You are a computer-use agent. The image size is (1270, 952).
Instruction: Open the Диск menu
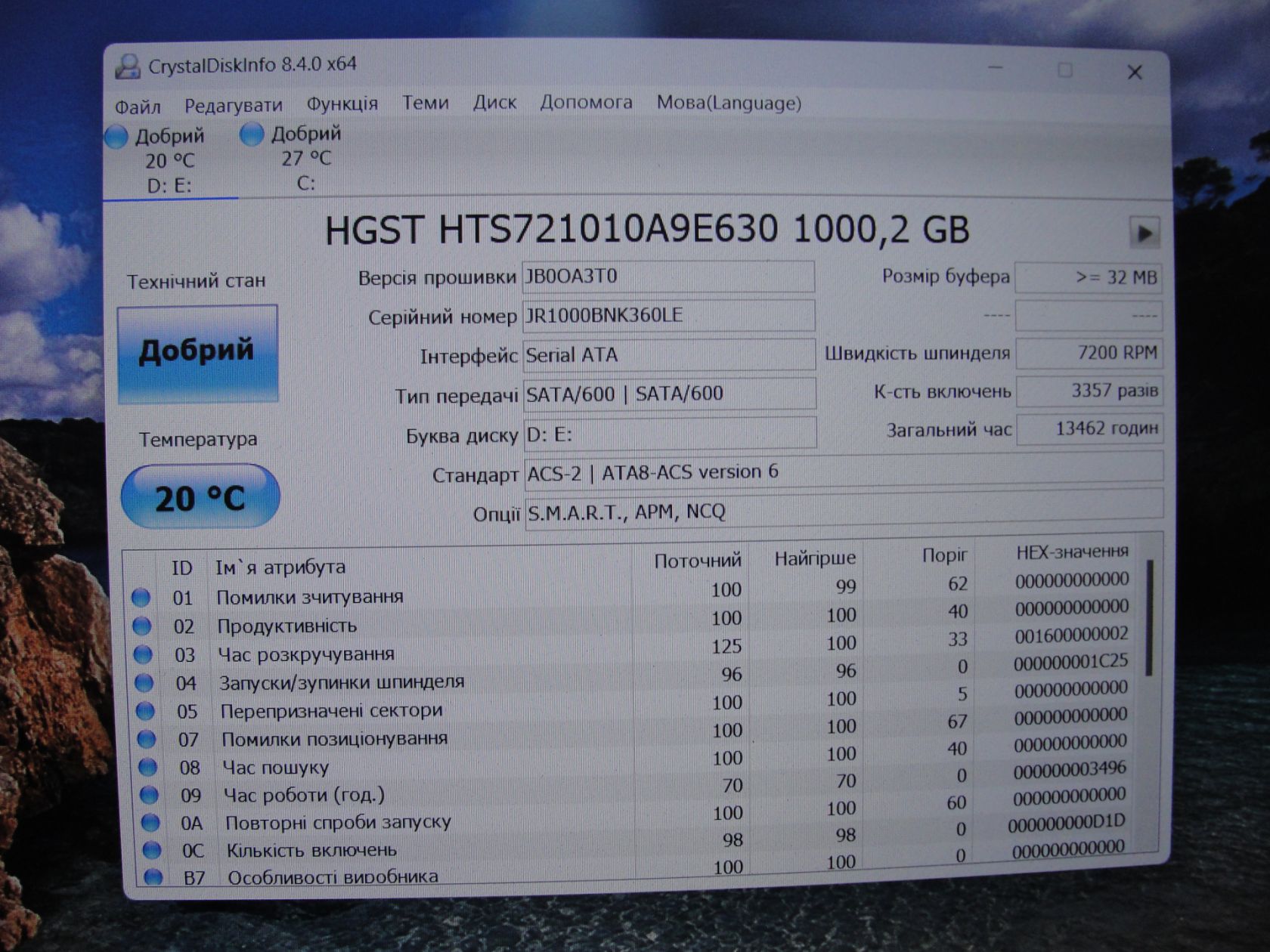click(x=494, y=102)
